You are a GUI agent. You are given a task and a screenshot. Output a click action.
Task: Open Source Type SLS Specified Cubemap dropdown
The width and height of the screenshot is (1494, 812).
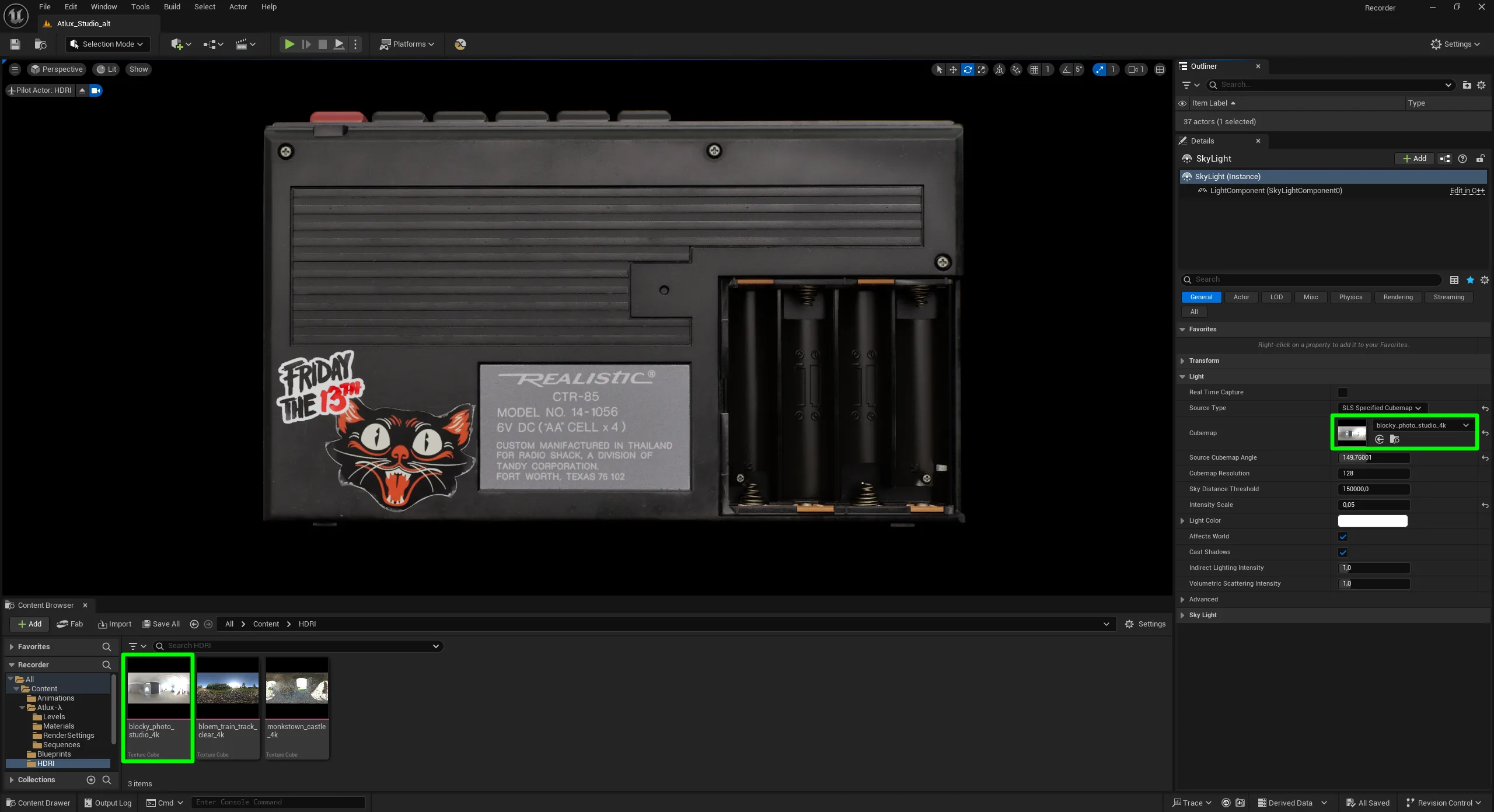click(x=1381, y=408)
